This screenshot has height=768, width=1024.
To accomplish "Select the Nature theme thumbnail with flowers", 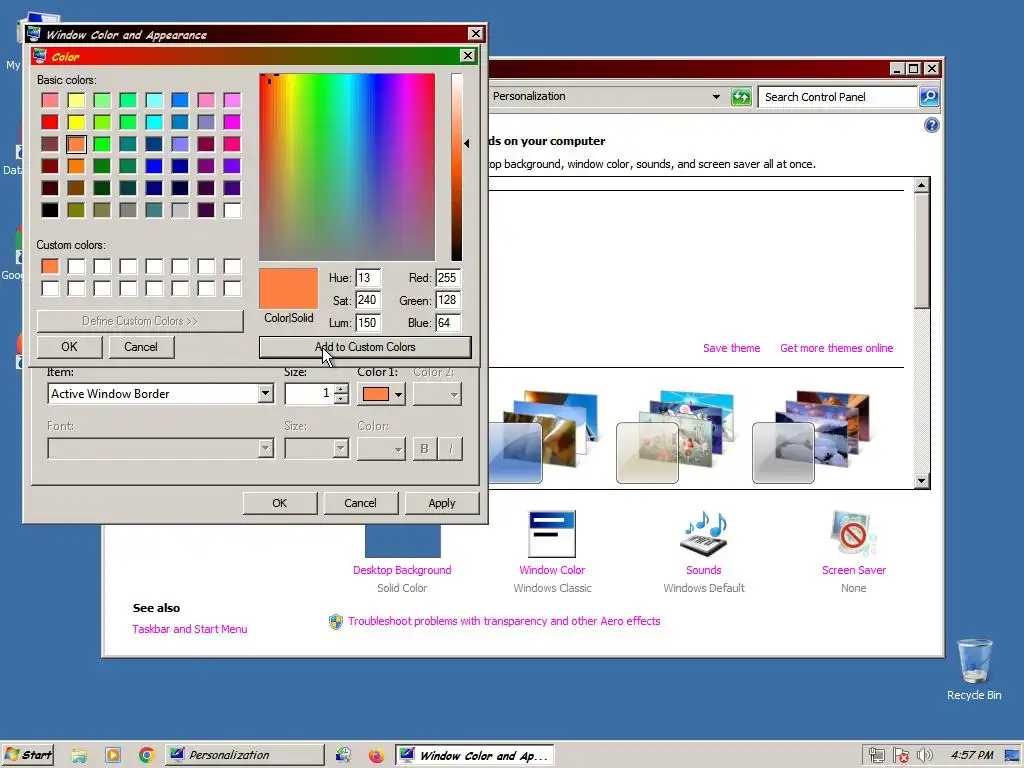I will point(675,436).
